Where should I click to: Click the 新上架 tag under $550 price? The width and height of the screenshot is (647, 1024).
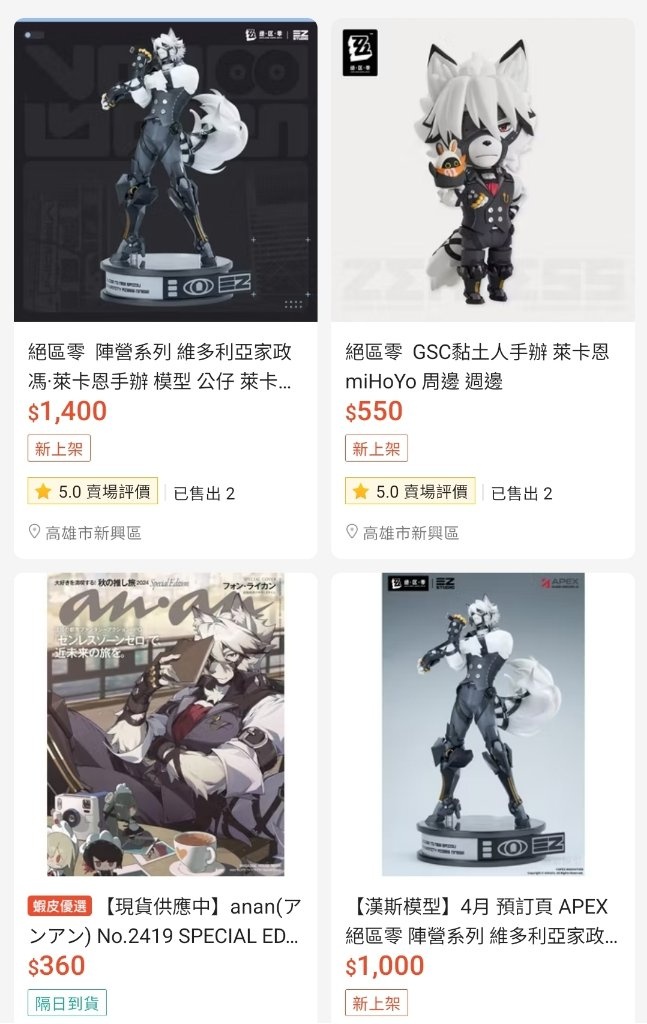(x=376, y=449)
